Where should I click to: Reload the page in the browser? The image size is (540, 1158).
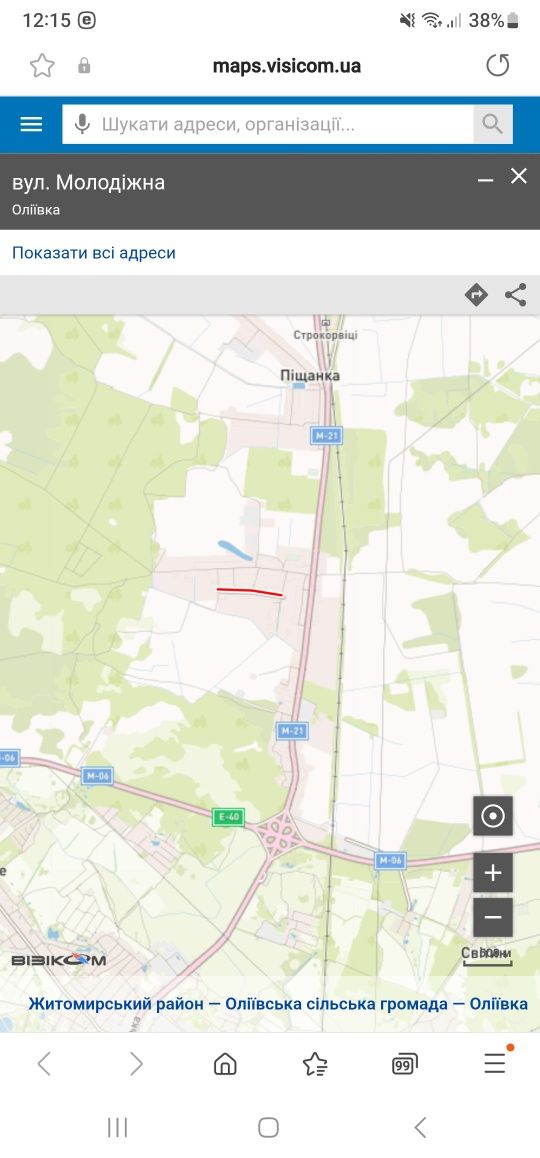click(498, 66)
